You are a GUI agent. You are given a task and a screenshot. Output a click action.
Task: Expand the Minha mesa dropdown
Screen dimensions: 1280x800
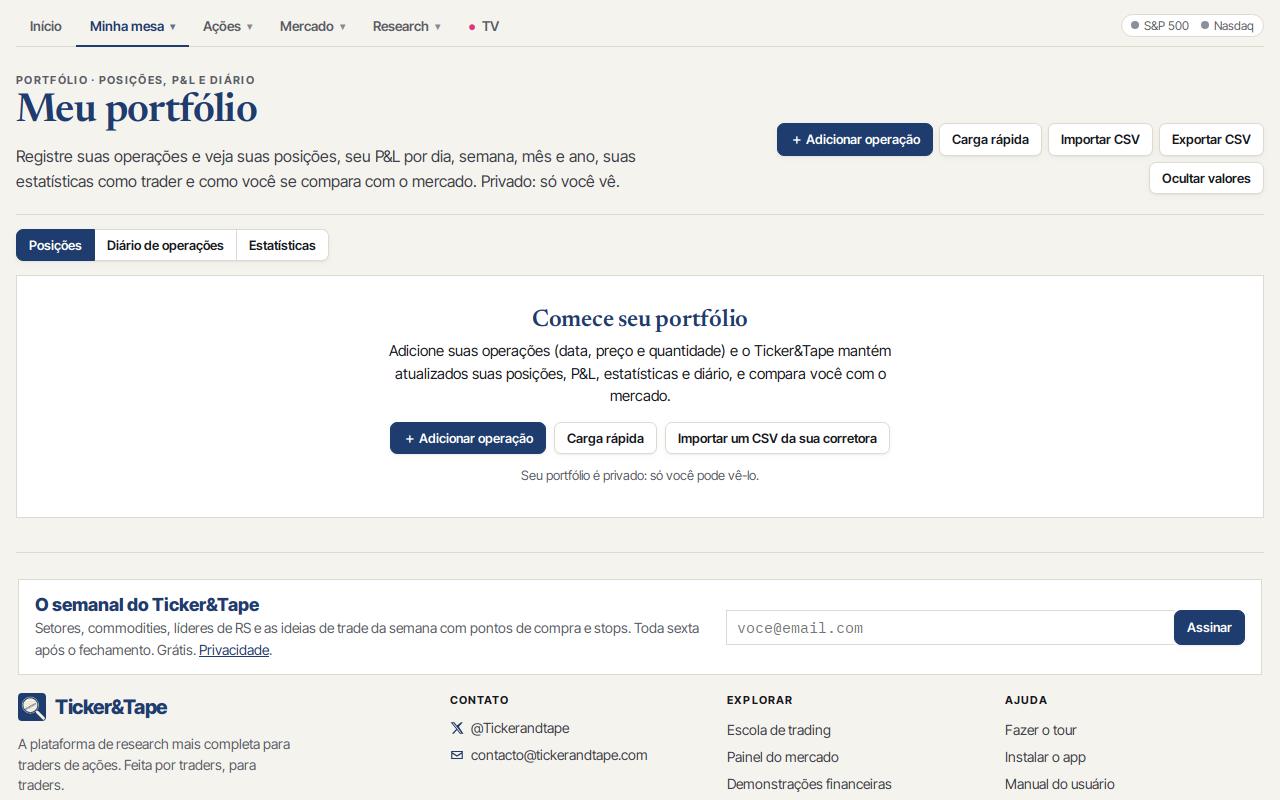pos(132,27)
